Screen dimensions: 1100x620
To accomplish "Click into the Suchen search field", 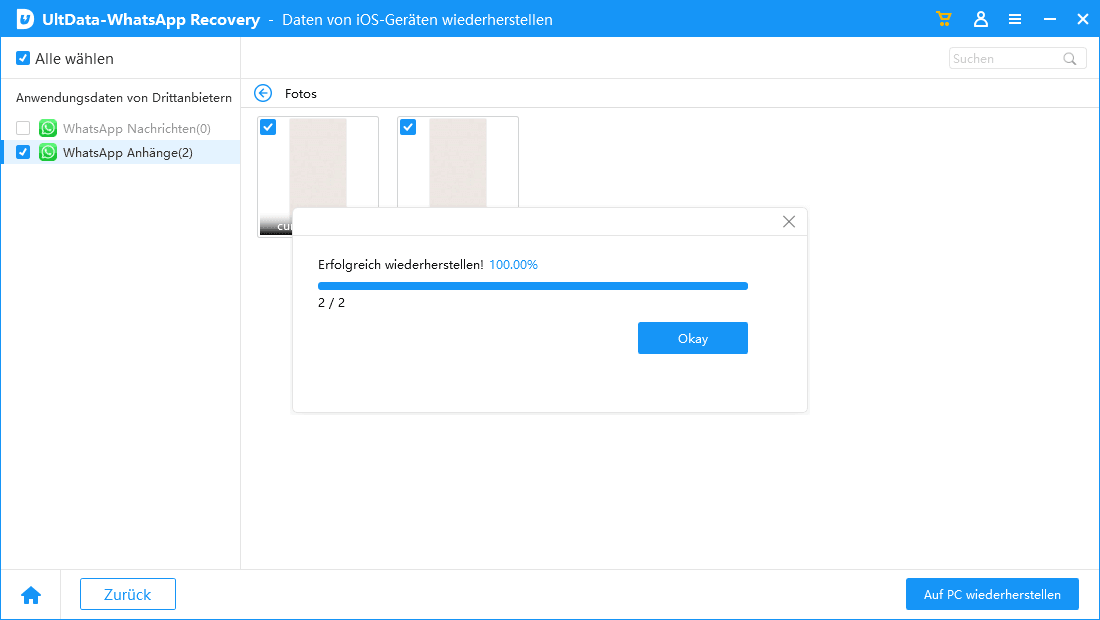I will coord(1003,59).
